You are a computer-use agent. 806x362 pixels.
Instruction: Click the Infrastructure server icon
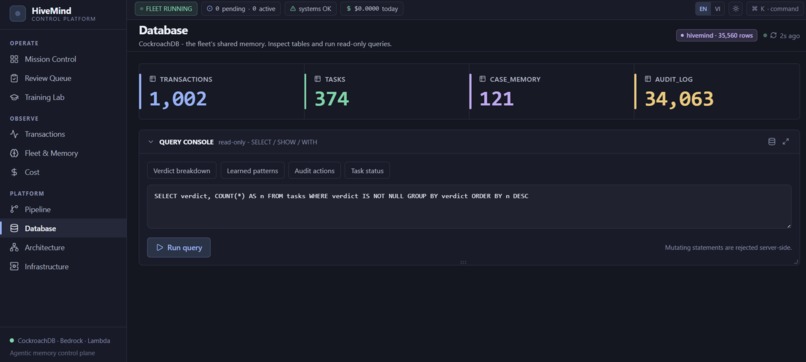coord(14,266)
